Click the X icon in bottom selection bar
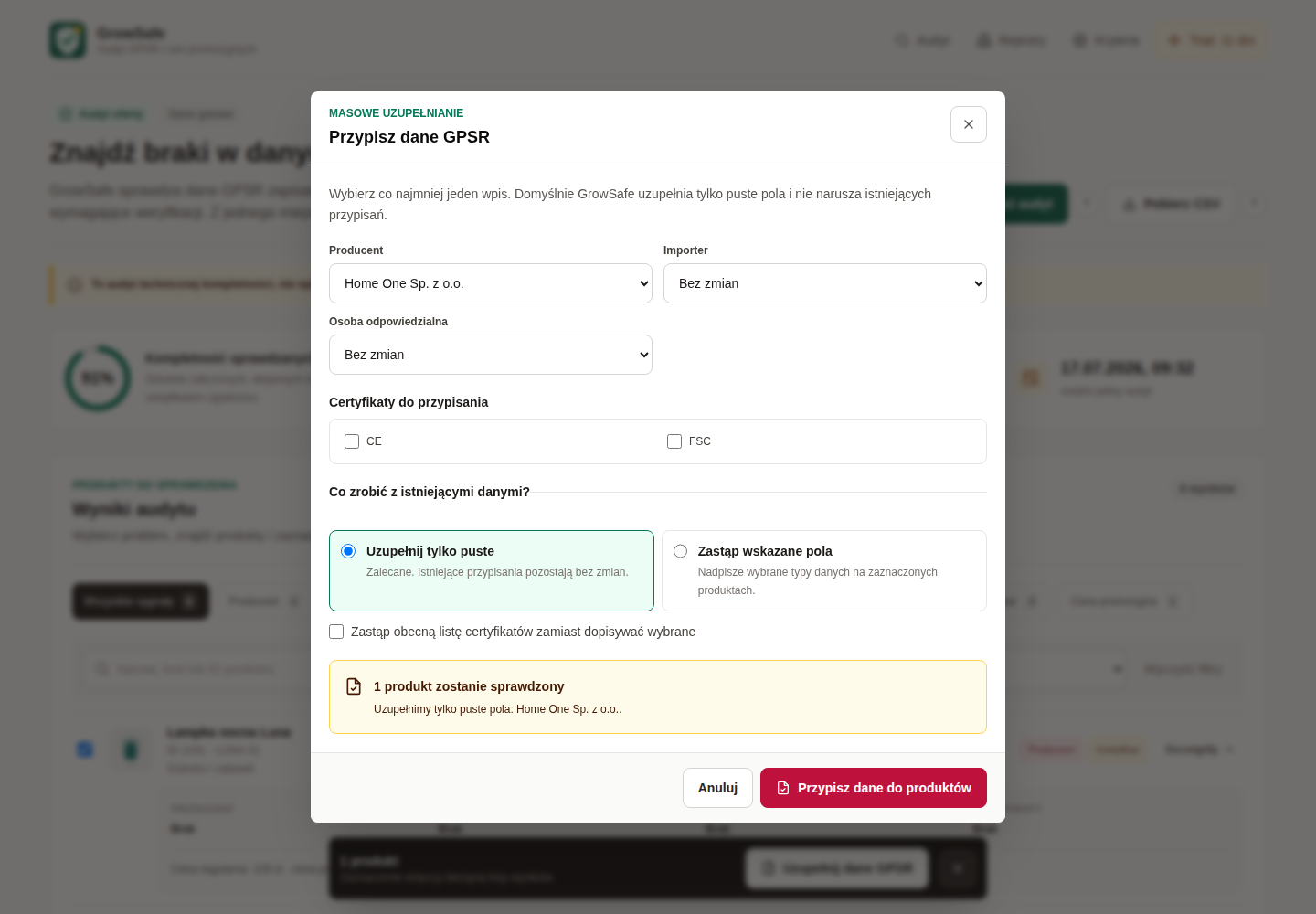The width and height of the screenshot is (1316, 914). [958, 868]
